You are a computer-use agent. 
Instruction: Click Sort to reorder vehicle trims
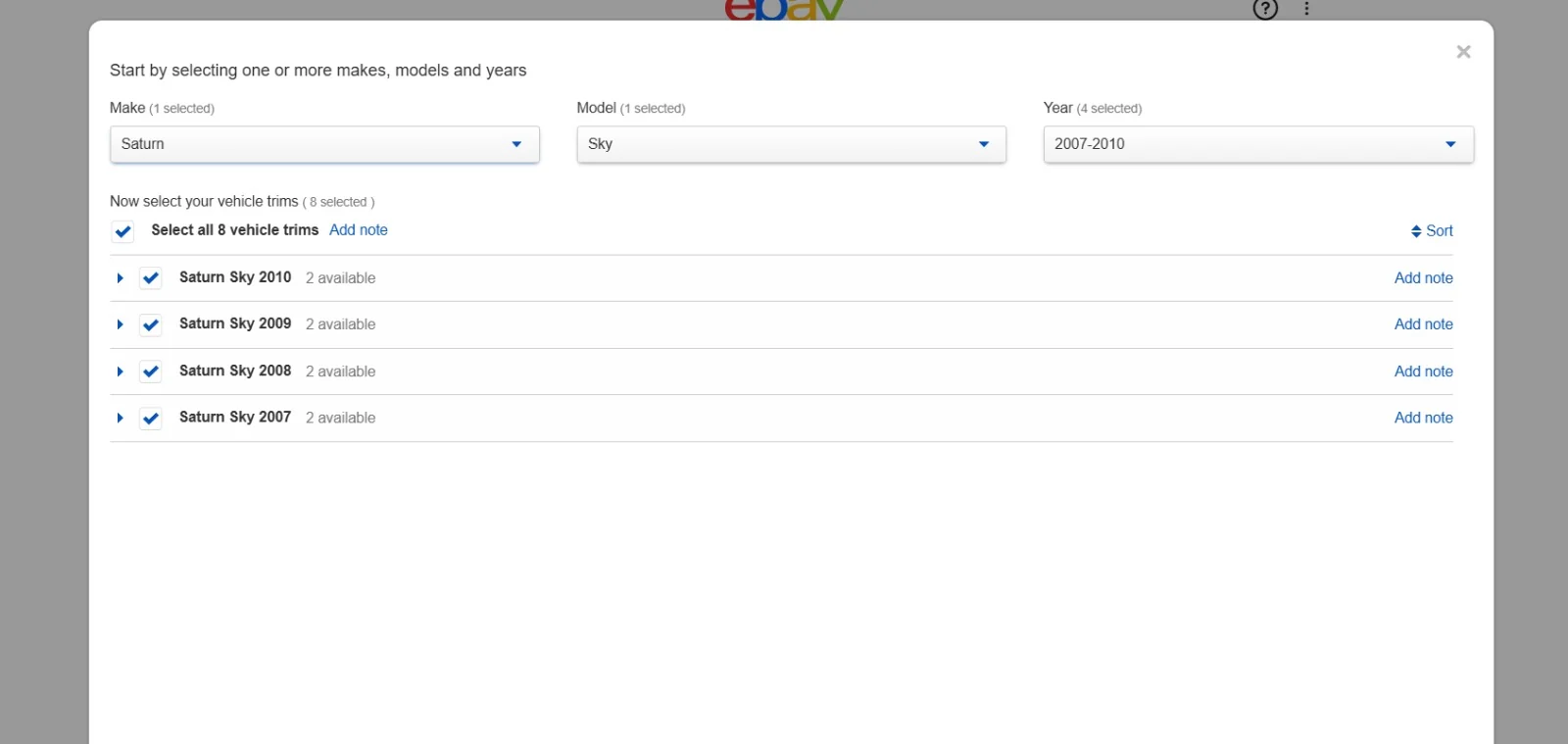click(1432, 231)
